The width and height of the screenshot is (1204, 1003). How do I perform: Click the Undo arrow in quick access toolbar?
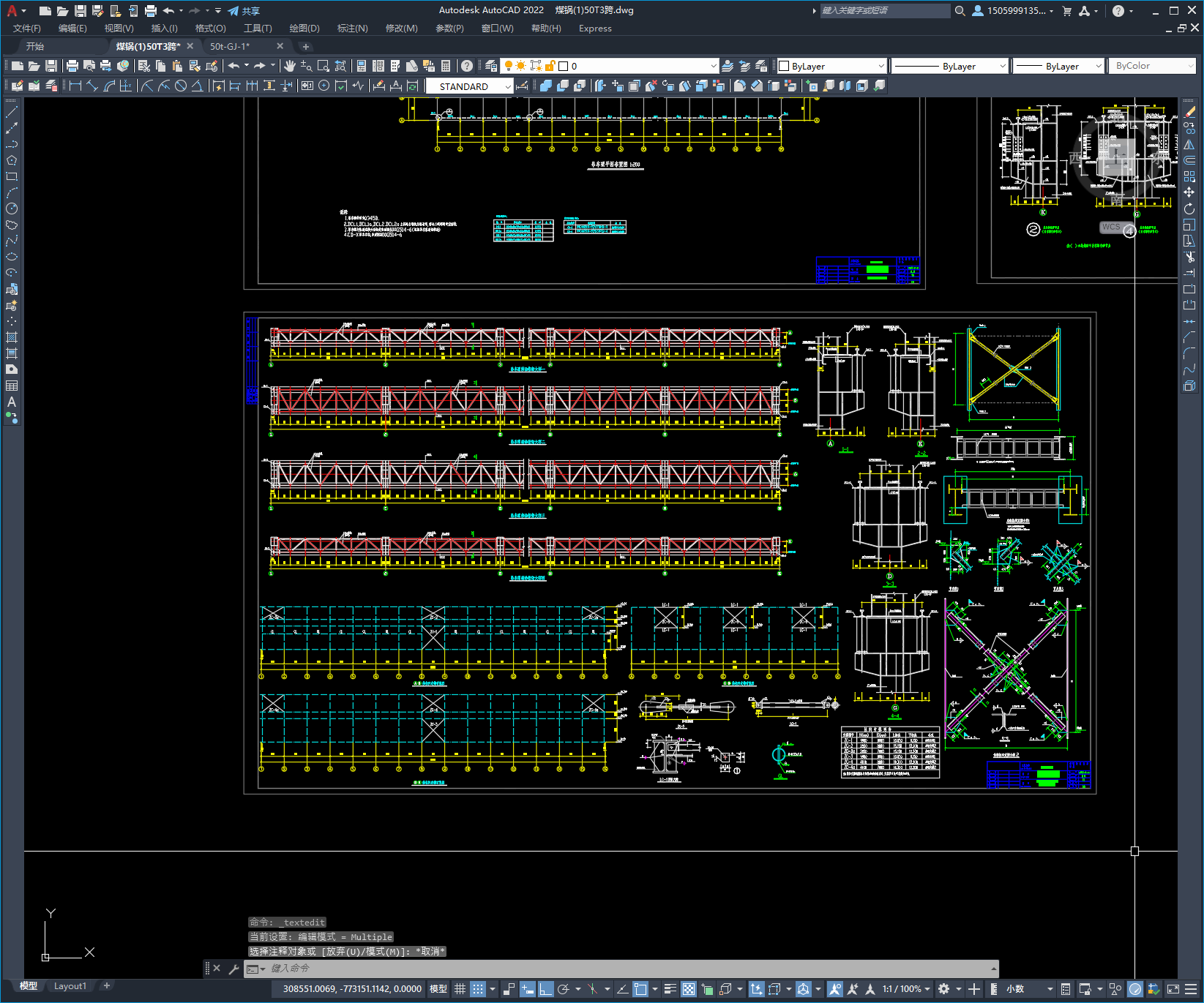point(168,11)
